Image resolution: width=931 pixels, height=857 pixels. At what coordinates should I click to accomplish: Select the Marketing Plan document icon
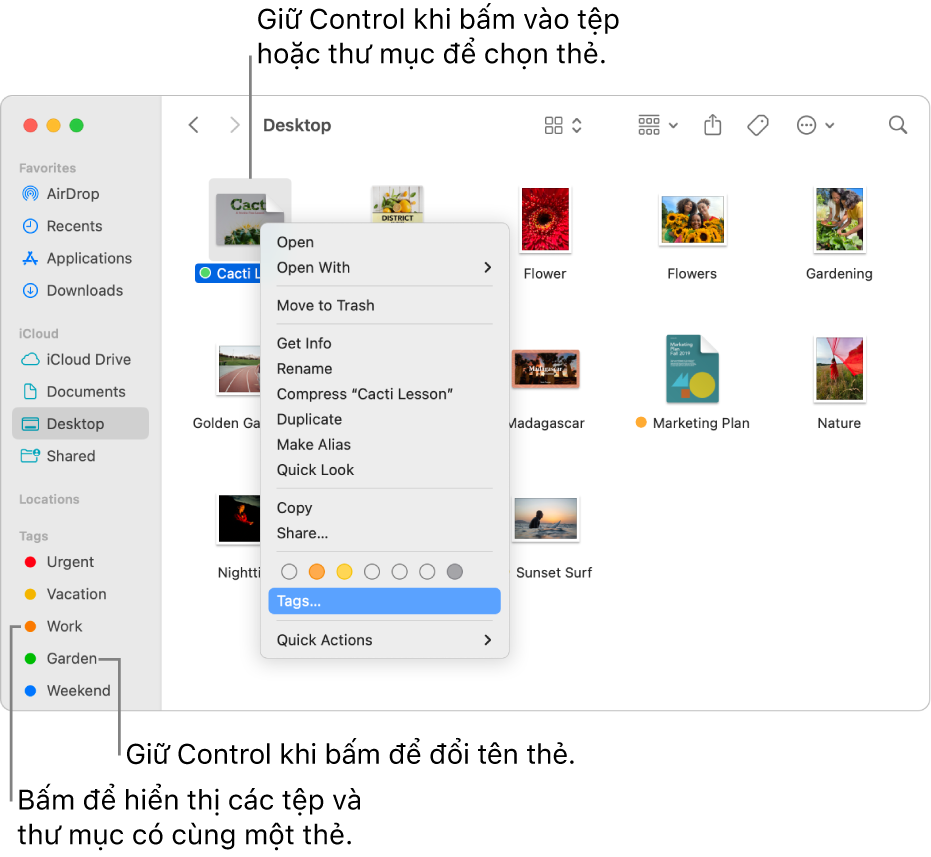[x=692, y=369]
